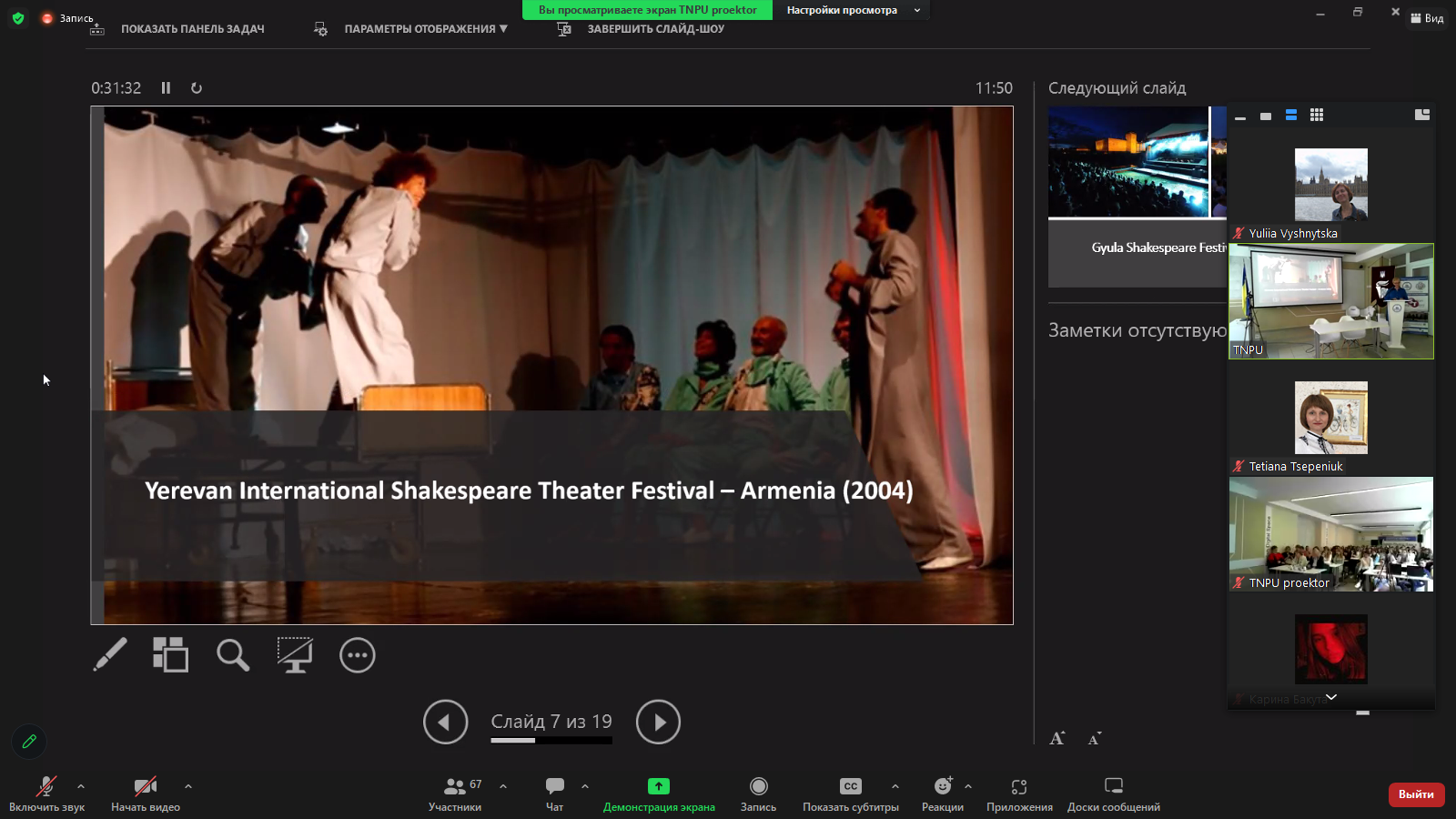The height and width of the screenshot is (819, 1456).
Task: Expand arrow next to Участники
Action: click(x=503, y=786)
